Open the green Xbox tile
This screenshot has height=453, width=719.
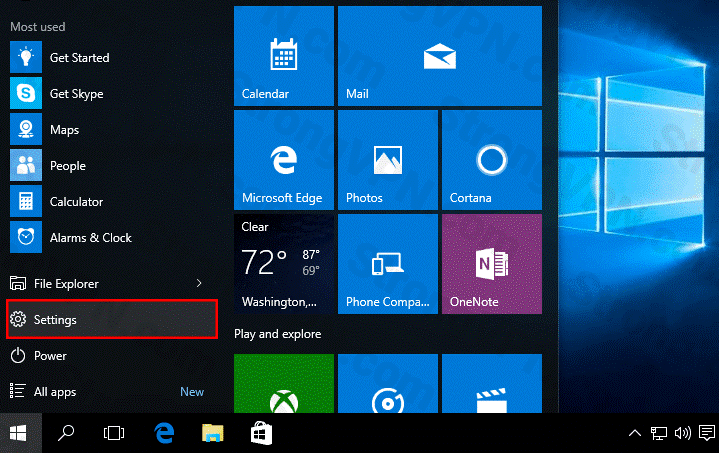pos(284,383)
